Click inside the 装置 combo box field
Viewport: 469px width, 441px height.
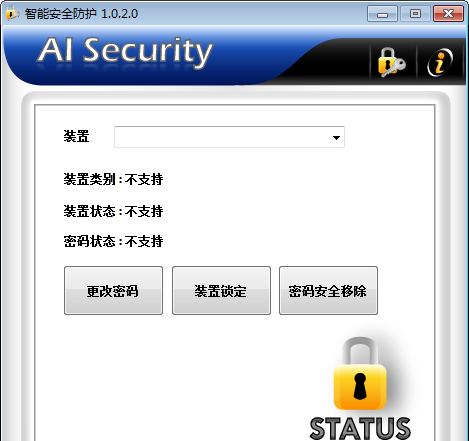click(229, 137)
